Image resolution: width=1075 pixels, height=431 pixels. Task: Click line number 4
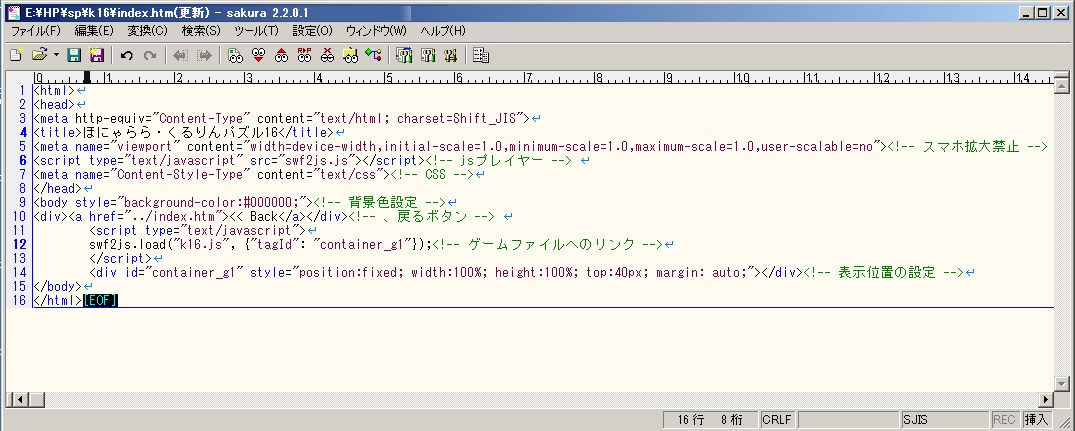[22, 132]
